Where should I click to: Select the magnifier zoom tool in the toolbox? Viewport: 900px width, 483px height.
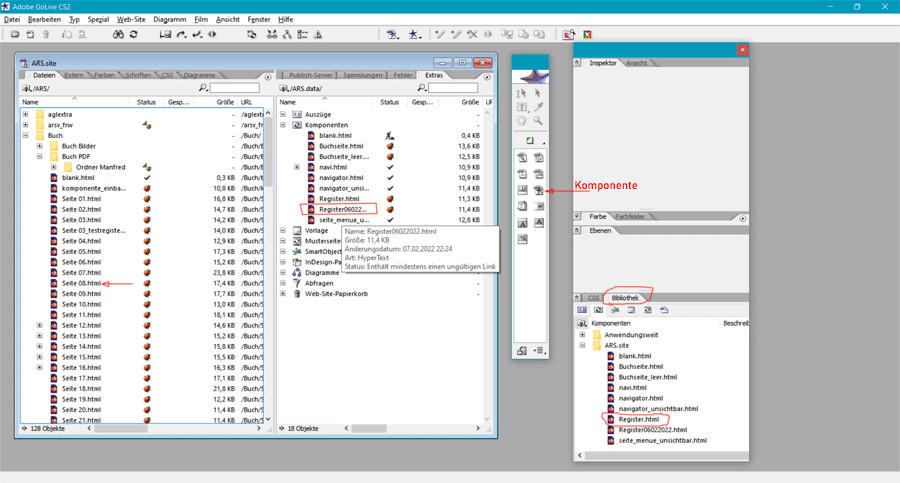click(538, 121)
